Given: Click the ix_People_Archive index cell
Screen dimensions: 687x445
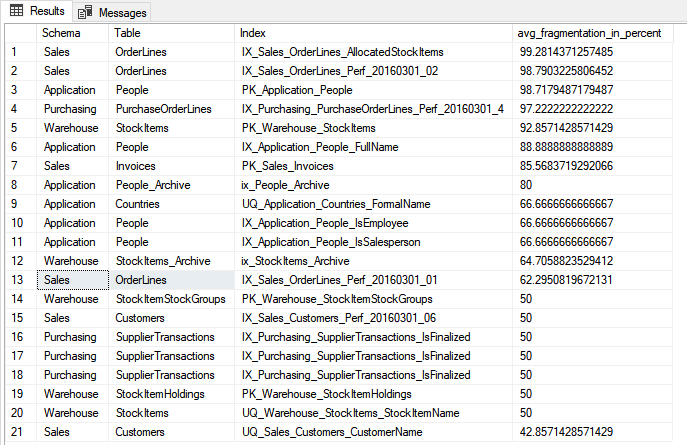Looking at the screenshot, I should tap(373, 185).
